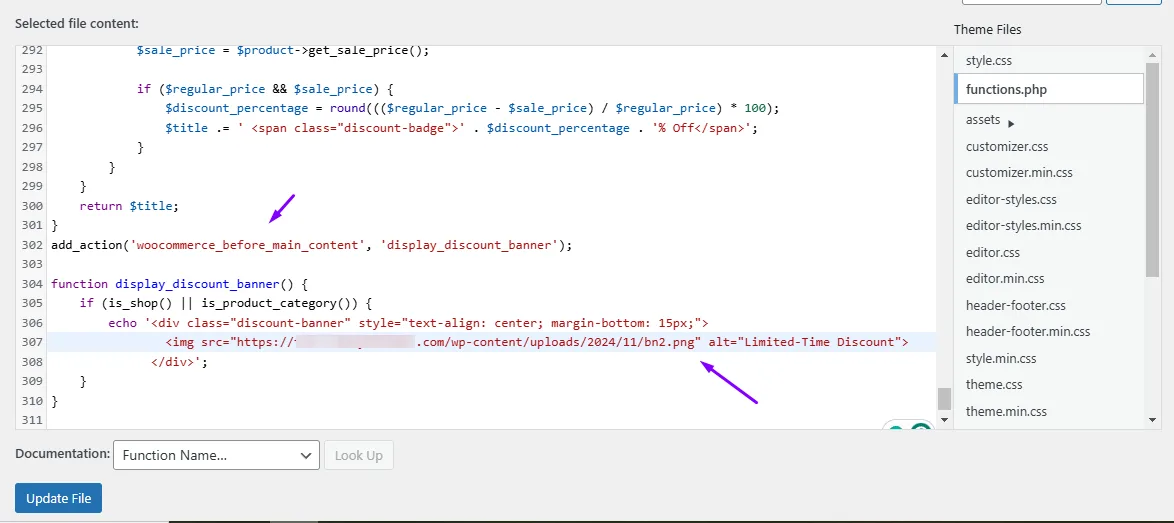Click Theme Files list scrollbar thumb
1174x523 pixels.
[1153, 170]
